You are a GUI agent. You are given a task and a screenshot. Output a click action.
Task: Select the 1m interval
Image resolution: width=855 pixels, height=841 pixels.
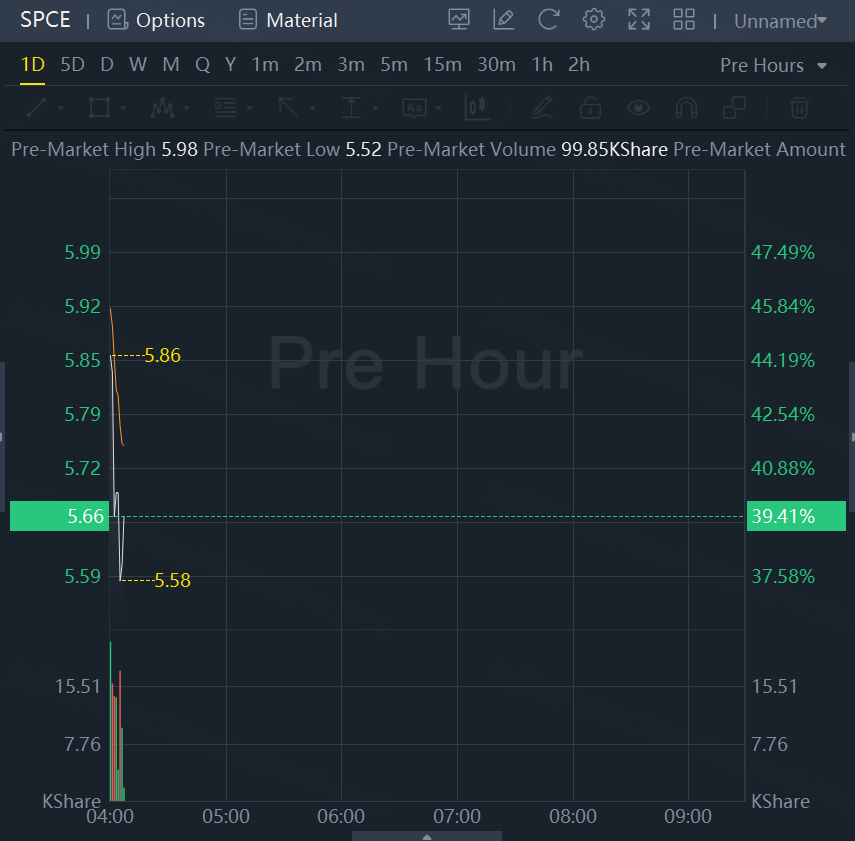265,65
